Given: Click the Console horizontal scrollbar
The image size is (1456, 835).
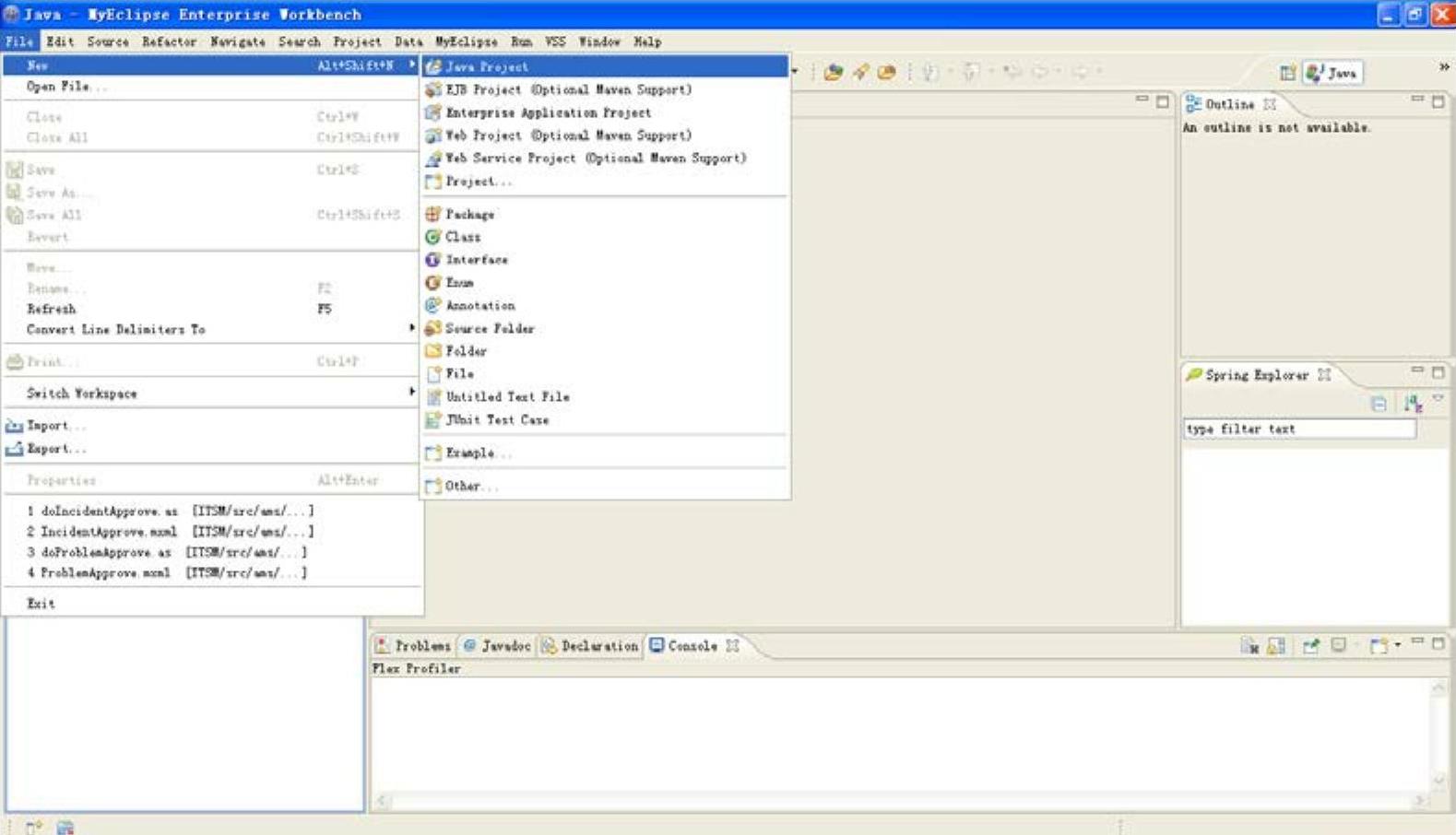Looking at the screenshot, I should tap(904, 801).
